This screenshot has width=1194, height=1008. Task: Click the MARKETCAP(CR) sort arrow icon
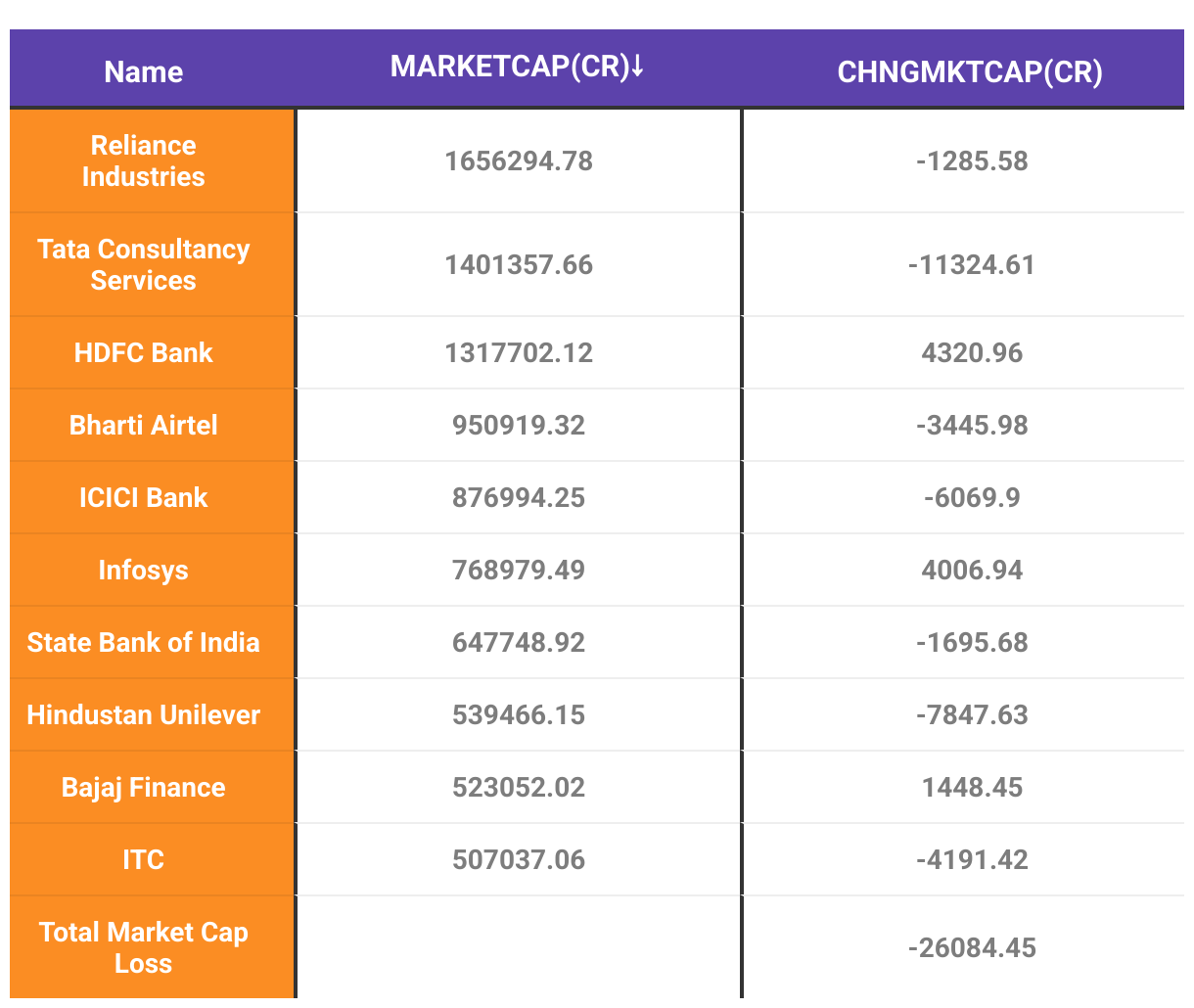[637, 67]
